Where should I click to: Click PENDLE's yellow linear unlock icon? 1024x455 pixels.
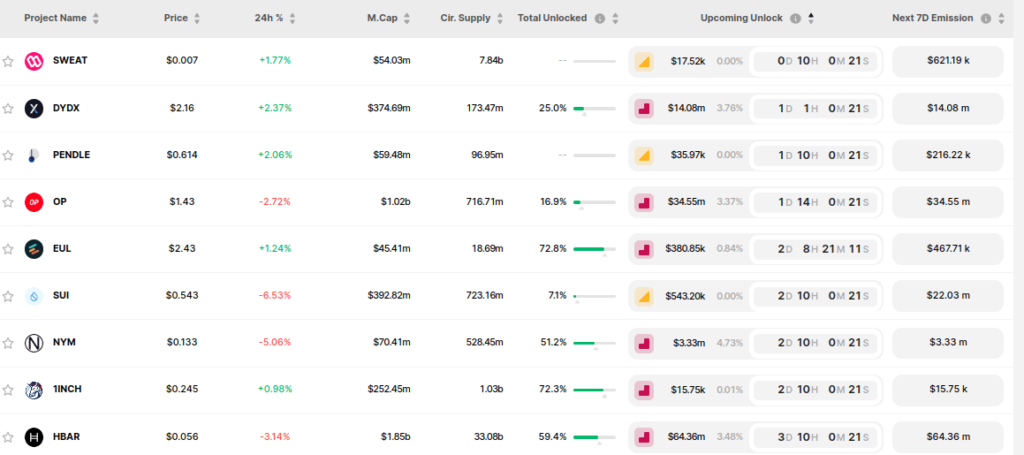644,155
